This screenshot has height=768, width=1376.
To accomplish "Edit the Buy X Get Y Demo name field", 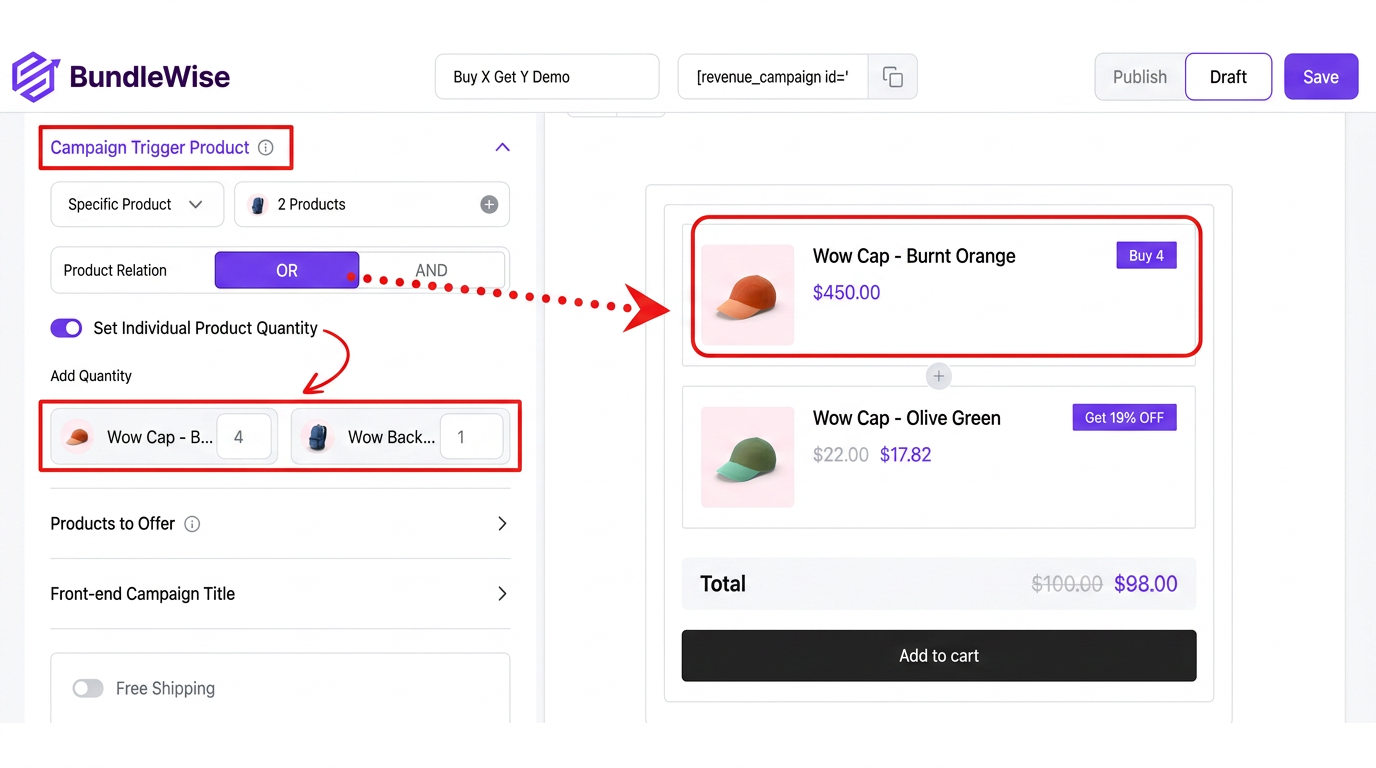I will (547, 77).
